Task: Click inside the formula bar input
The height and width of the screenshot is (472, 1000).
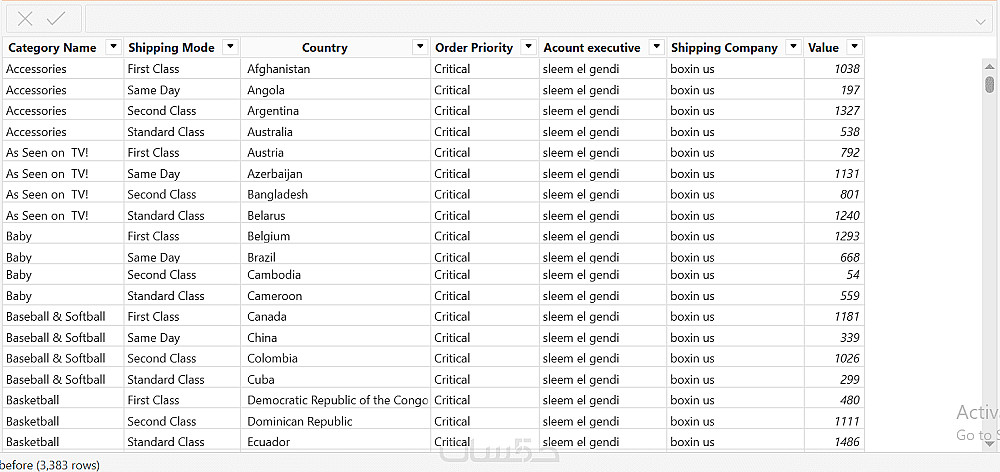Action: (528, 19)
